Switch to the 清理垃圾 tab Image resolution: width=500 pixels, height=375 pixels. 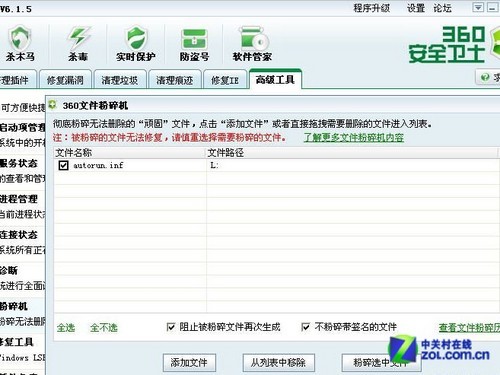click(x=120, y=80)
